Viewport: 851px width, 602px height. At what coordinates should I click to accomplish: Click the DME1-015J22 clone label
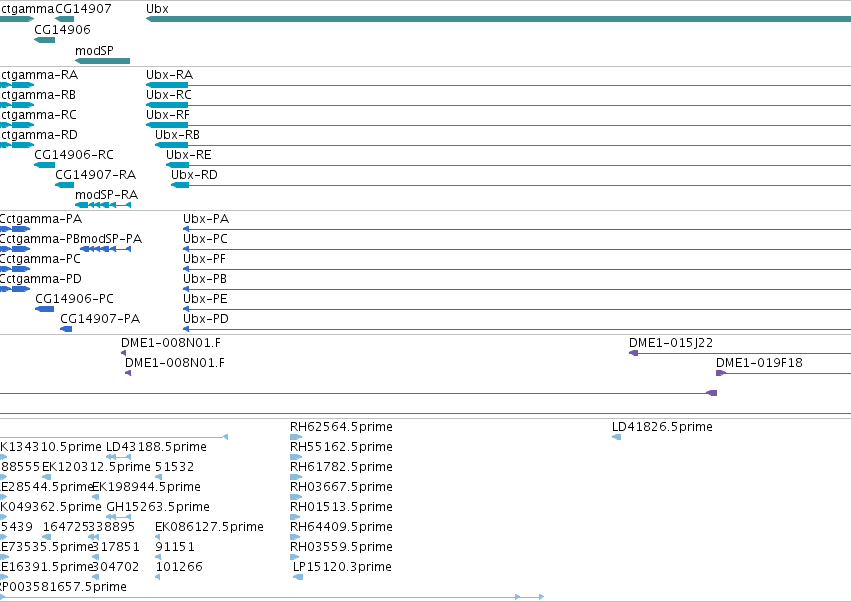[671, 343]
